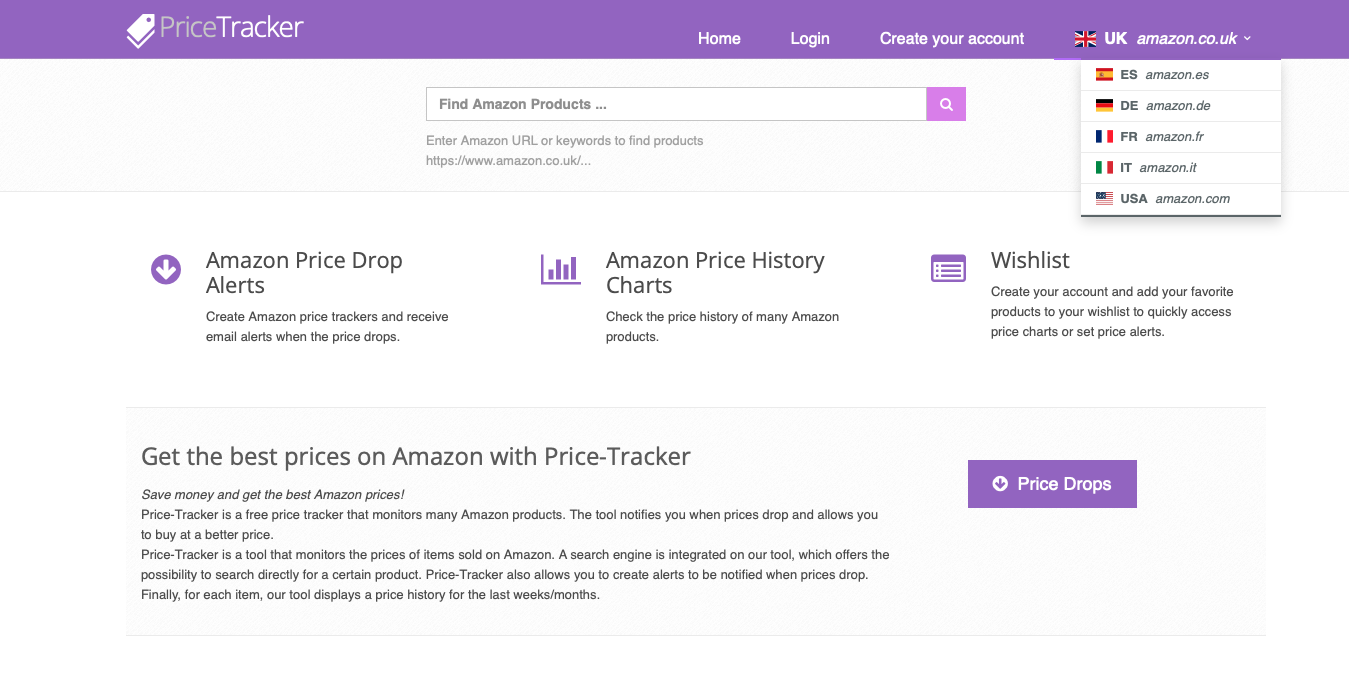Open the Home menu item
1349x673 pixels.
pos(719,38)
